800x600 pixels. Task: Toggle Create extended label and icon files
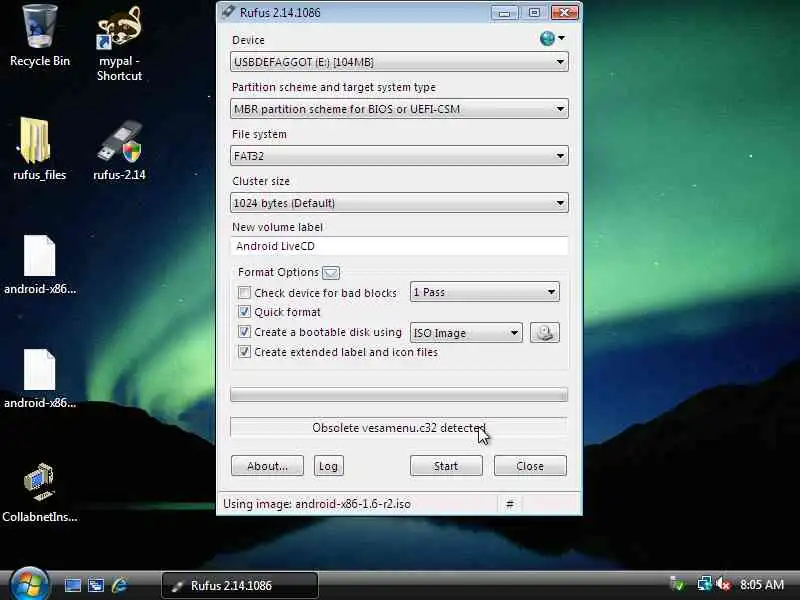[244, 352]
